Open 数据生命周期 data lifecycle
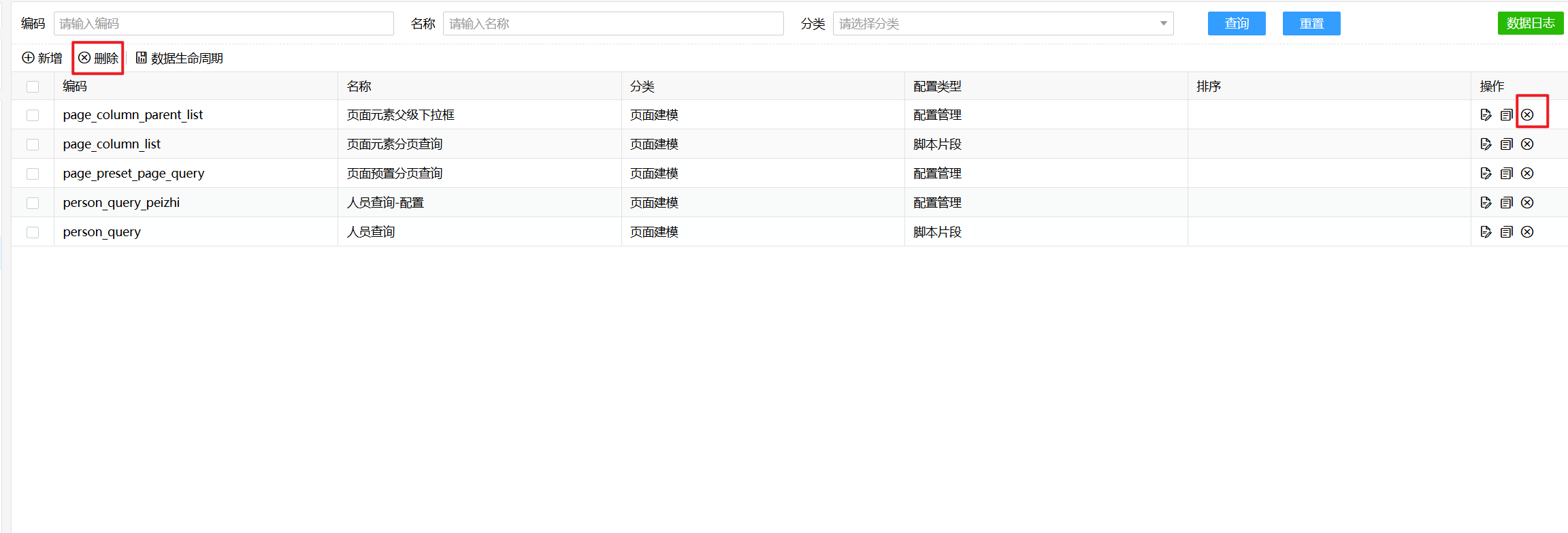Image resolution: width=1568 pixels, height=533 pixels. click(x=180, y=59)
